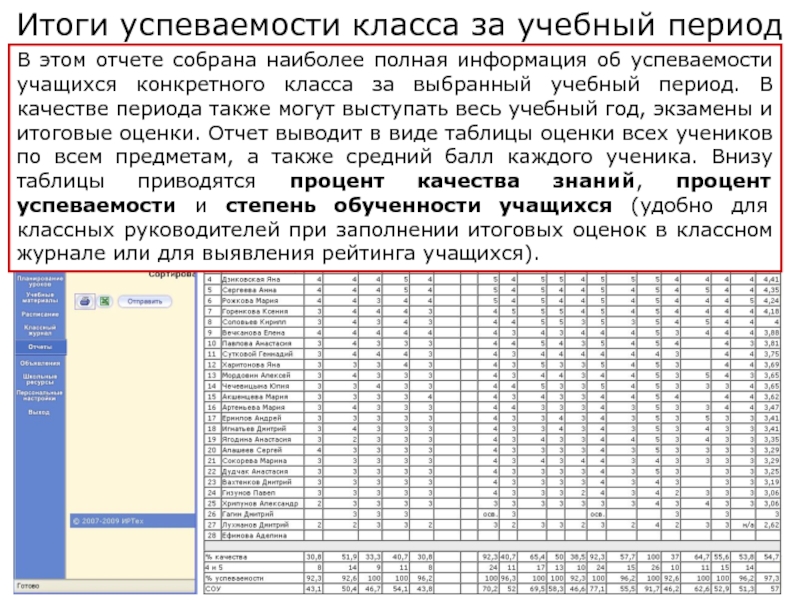Screen dimensions: 800x600
Task: Click the average score 3,62
Action: (x=771, y=397)
